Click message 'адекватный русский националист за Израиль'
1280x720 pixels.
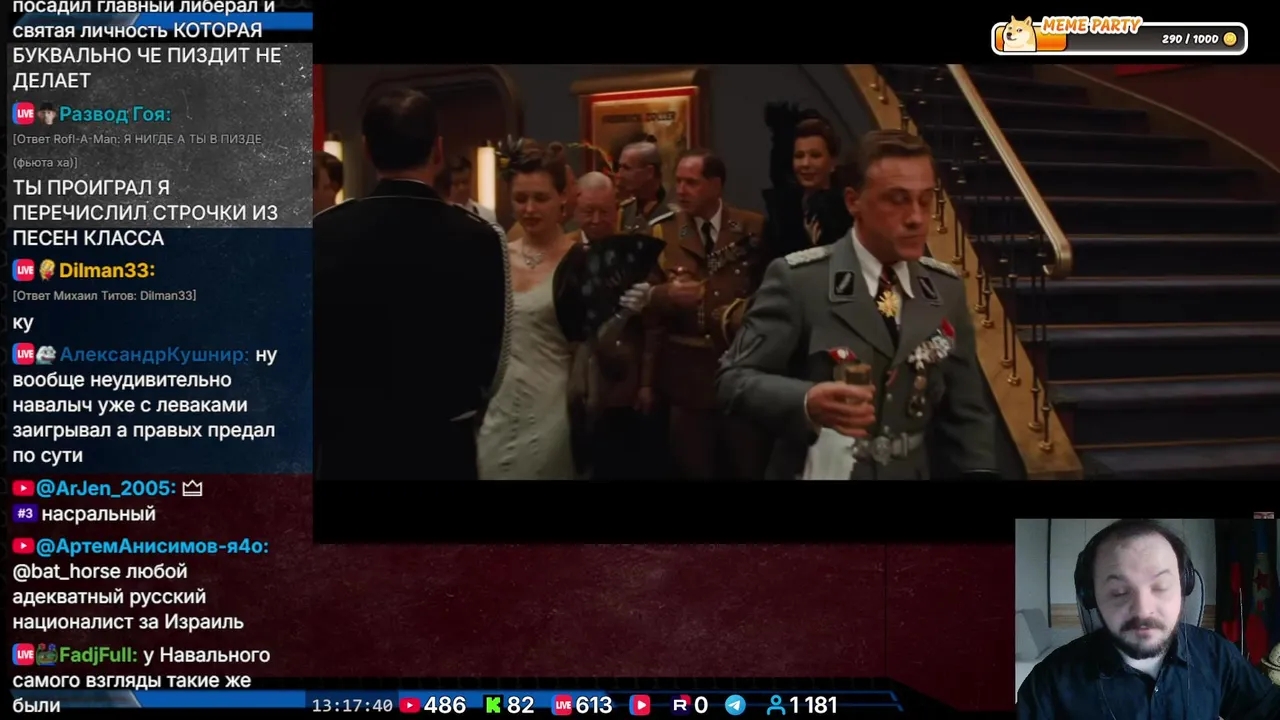[128, 609]
